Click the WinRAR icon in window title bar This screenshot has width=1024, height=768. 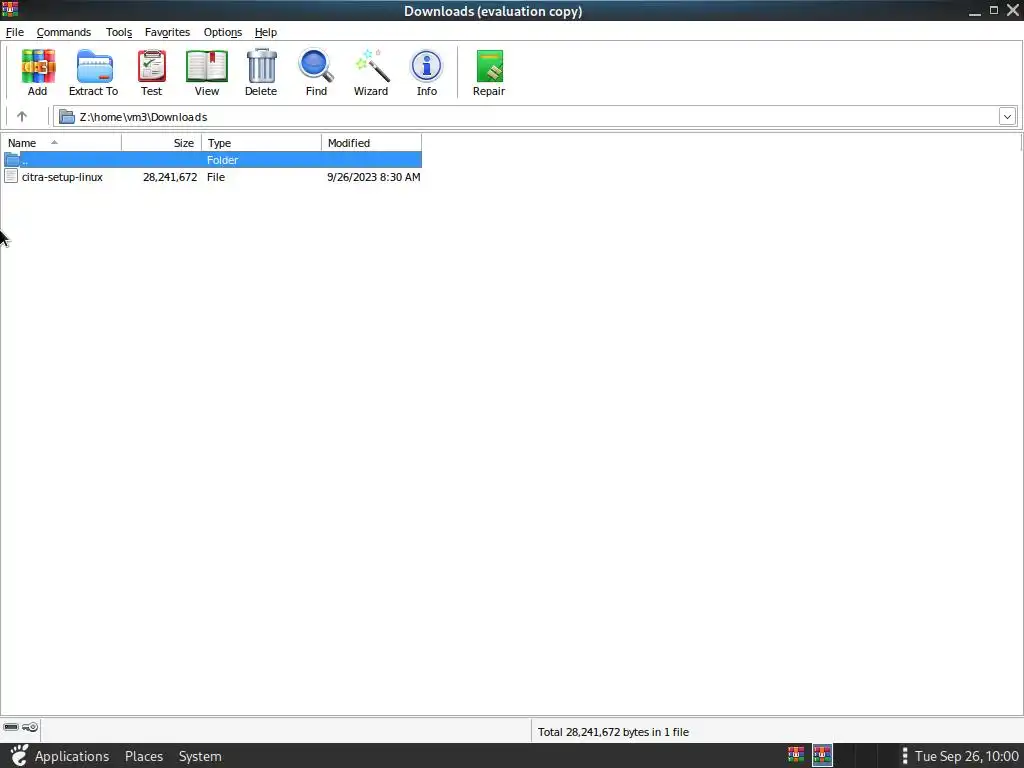coord(10,10)
